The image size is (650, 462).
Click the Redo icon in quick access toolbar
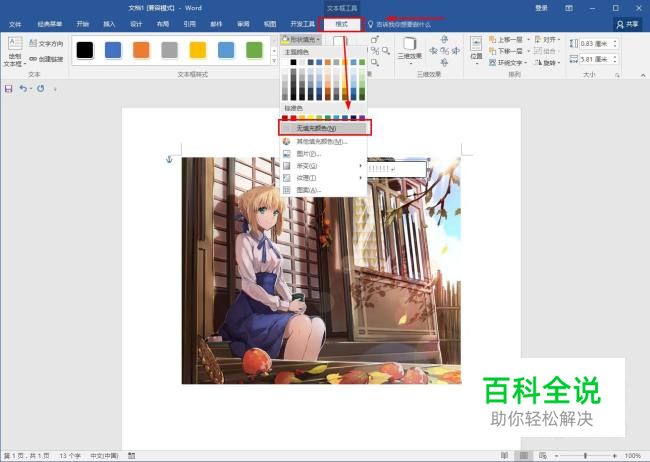click(x=41, y=88)
